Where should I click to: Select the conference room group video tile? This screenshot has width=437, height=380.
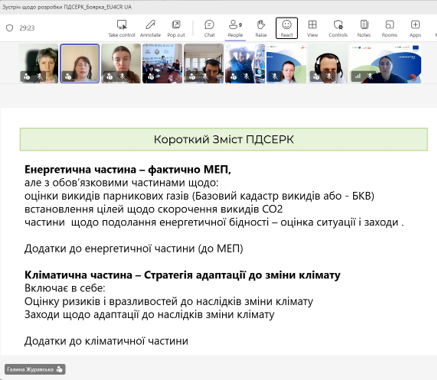pos(162,63)
